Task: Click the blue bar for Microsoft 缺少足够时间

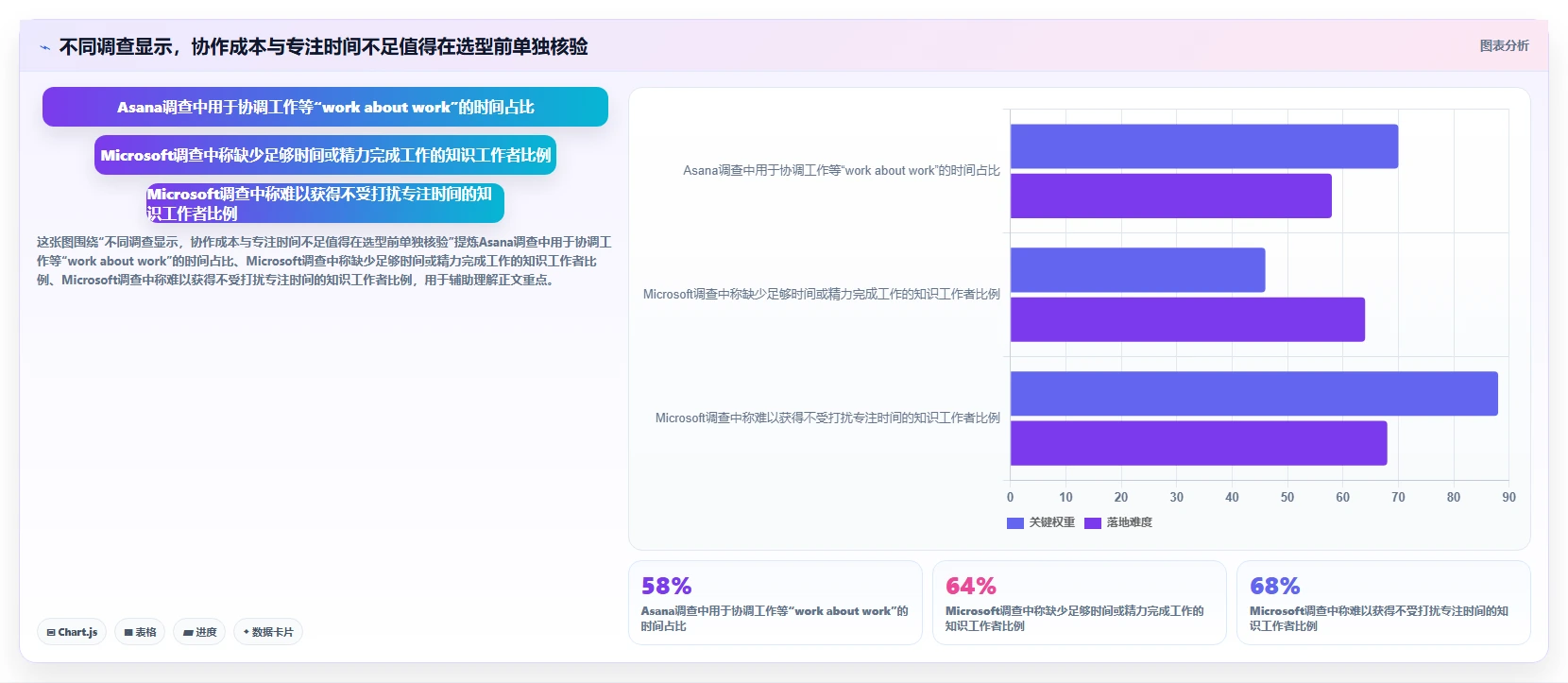Action: [1137, 270]
